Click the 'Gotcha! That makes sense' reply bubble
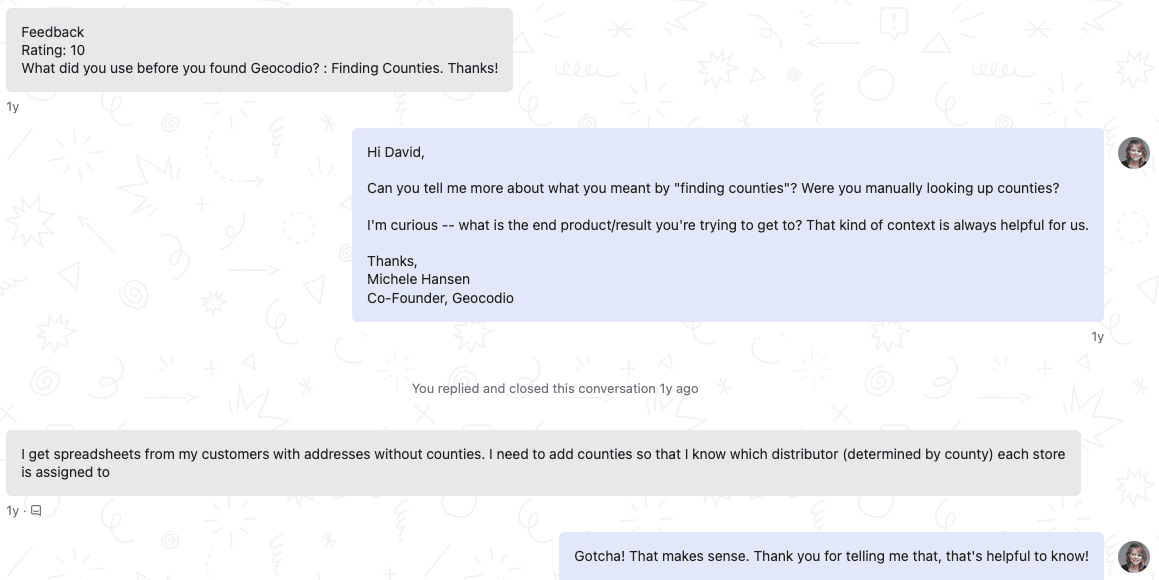1159x580 pixels. [x=832, y=556]
